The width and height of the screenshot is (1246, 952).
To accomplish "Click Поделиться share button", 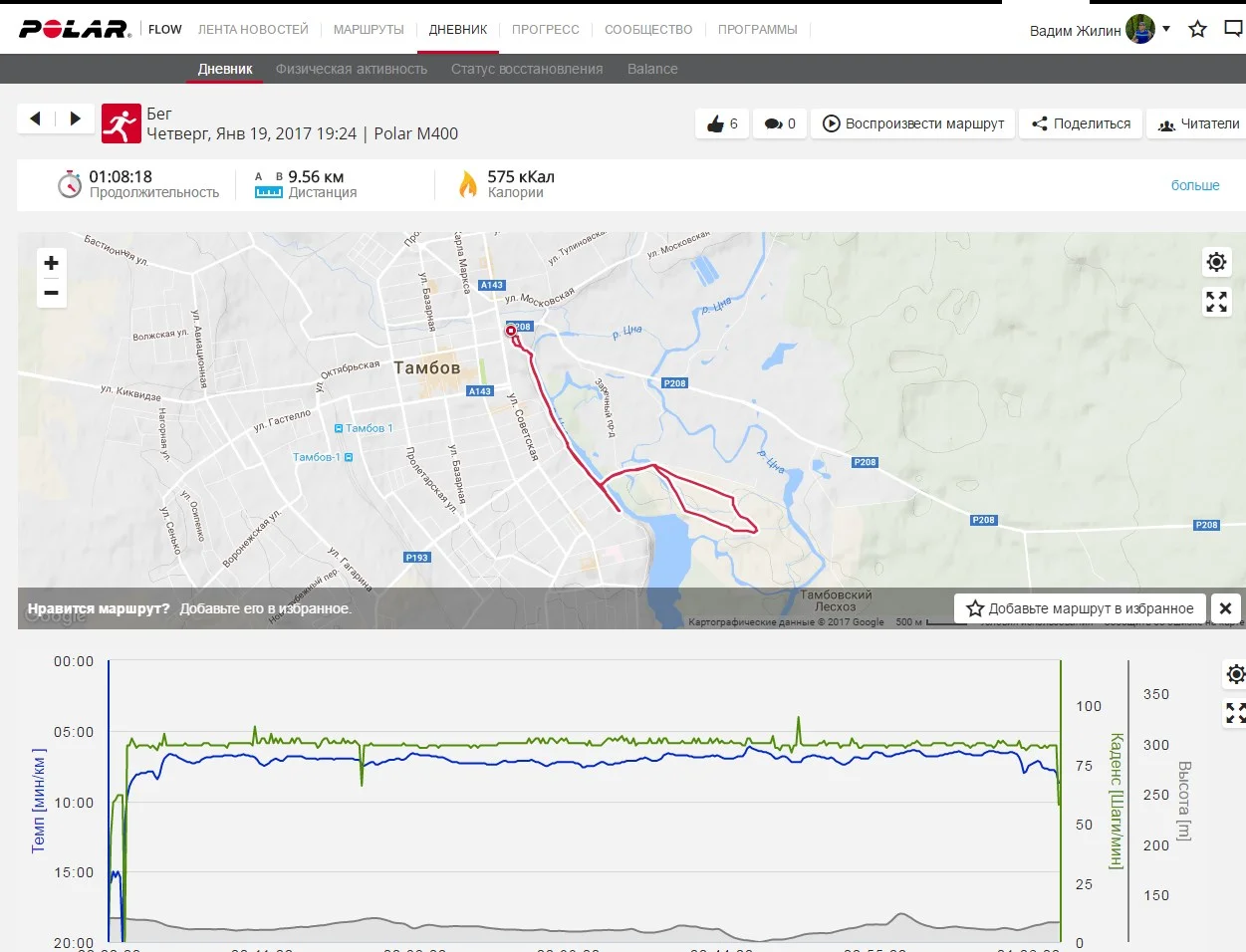I will [1081, 123].
